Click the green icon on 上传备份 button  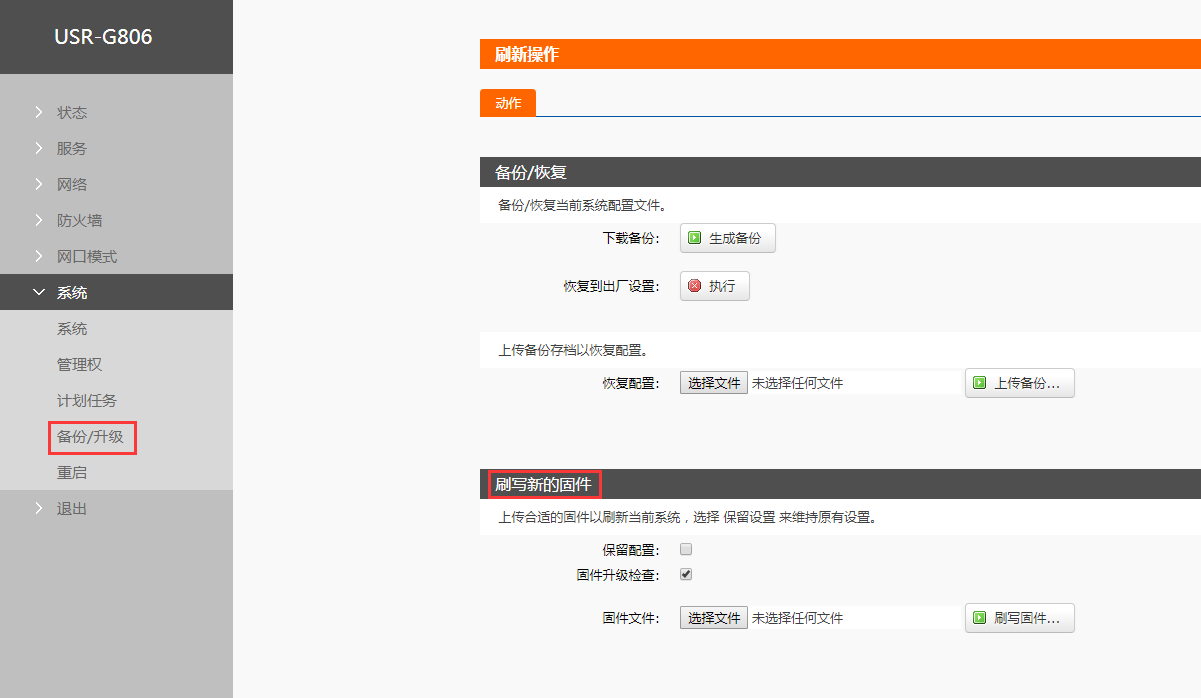pyautogui.click(x=980, y=383)
